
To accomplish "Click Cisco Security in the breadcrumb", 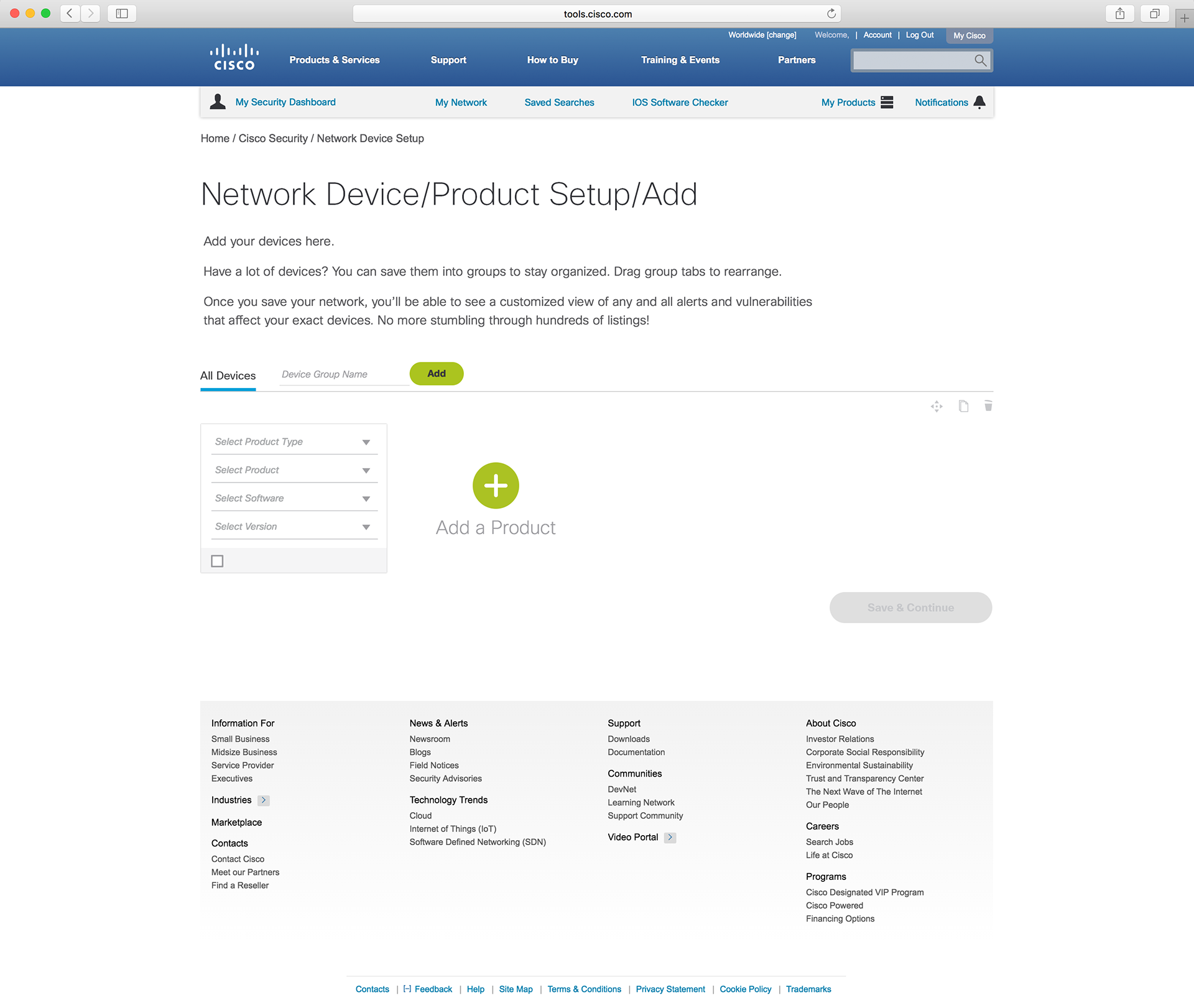I will 273,139.
